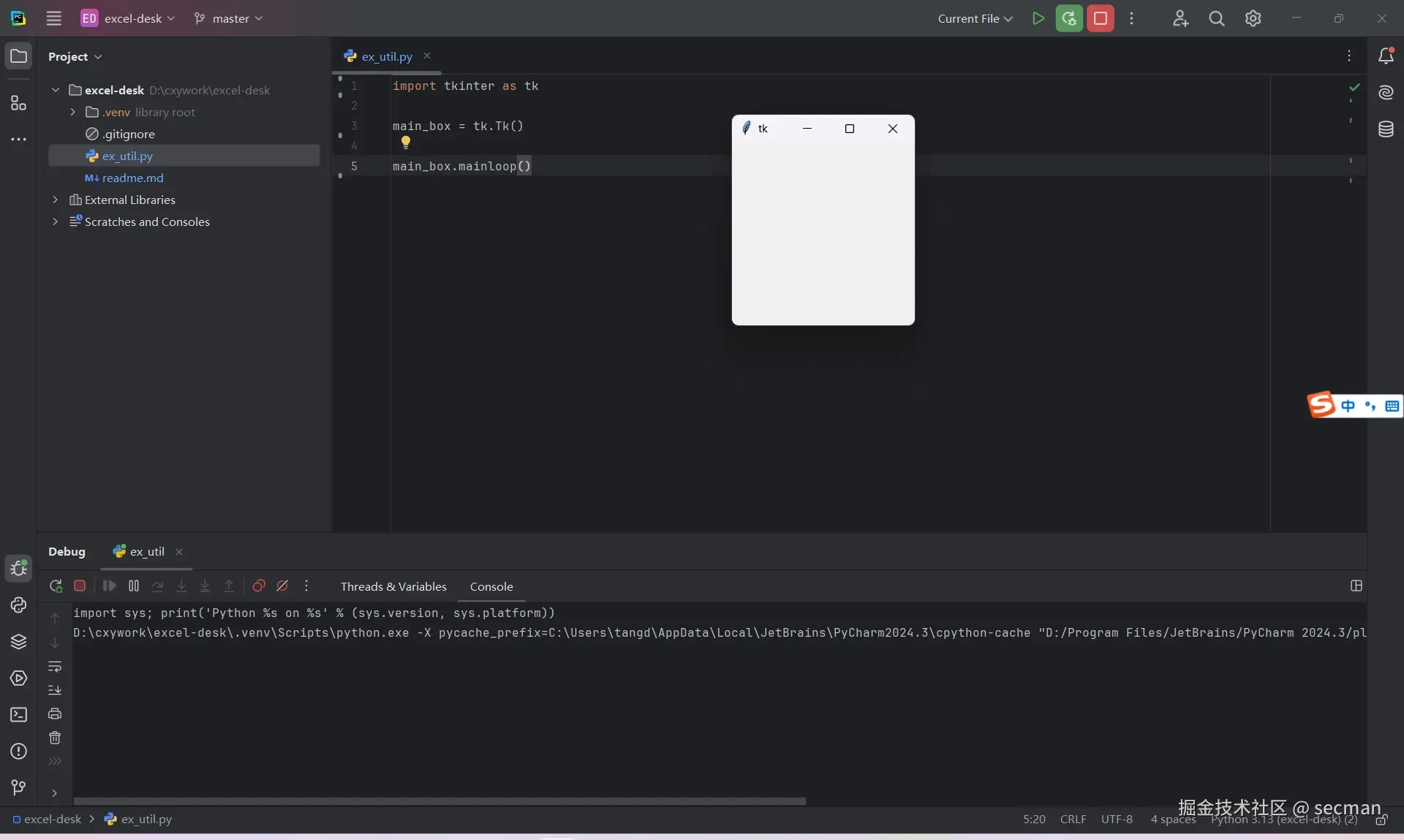1404x840 pixels.
Task: Toggle scroll to end of console
Action: [x=55, y=690]
